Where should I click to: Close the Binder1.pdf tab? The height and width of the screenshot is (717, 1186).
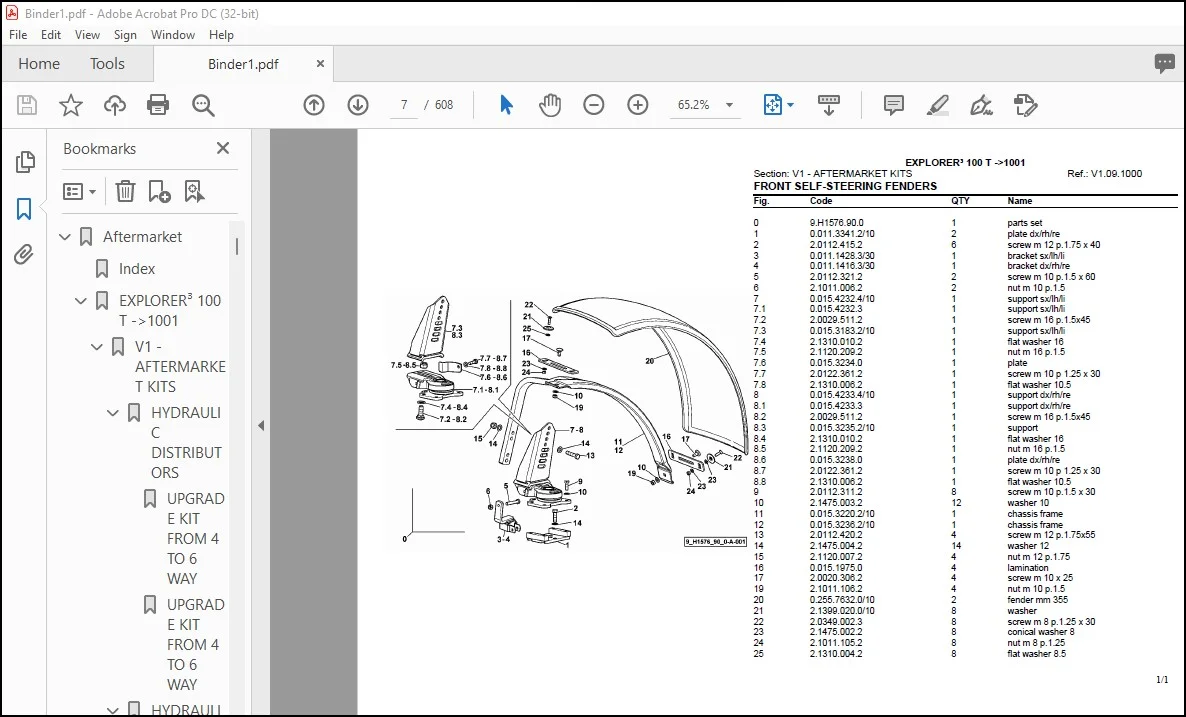pos(320,64)
